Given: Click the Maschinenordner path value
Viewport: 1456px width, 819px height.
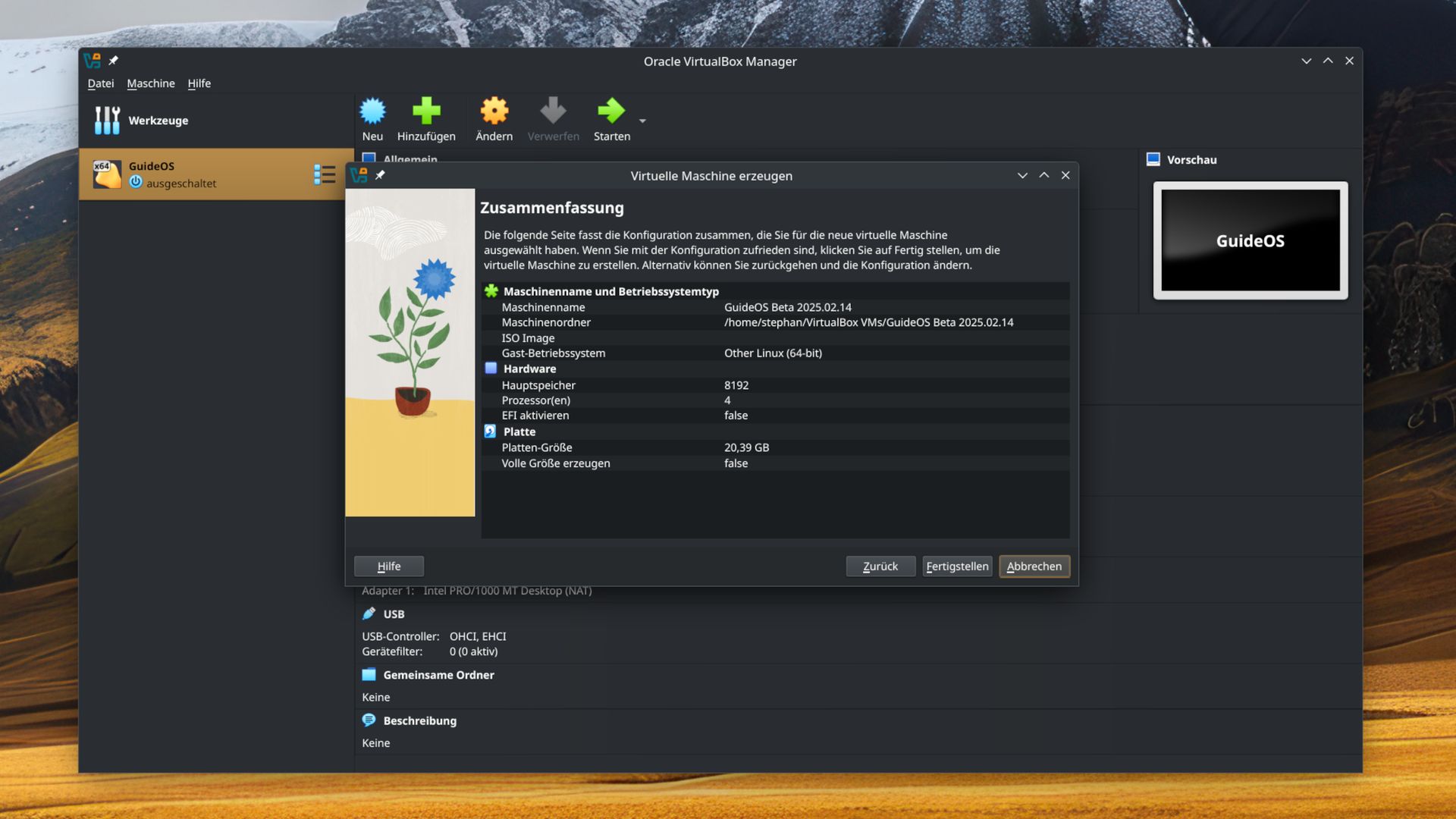Looking at the screenshot, I should tap(868, 322).
